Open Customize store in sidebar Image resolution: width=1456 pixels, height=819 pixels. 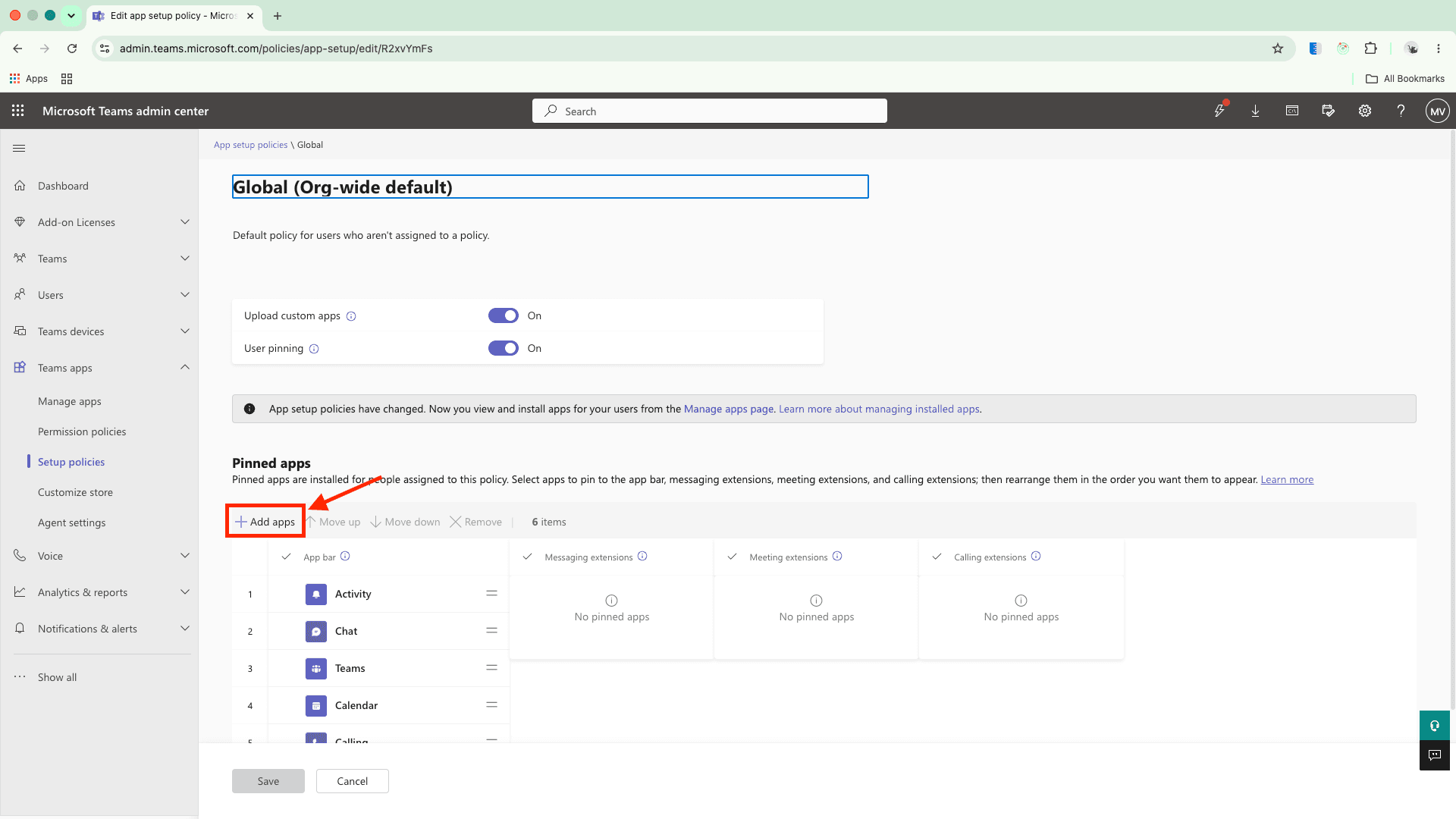coord(75,493)
